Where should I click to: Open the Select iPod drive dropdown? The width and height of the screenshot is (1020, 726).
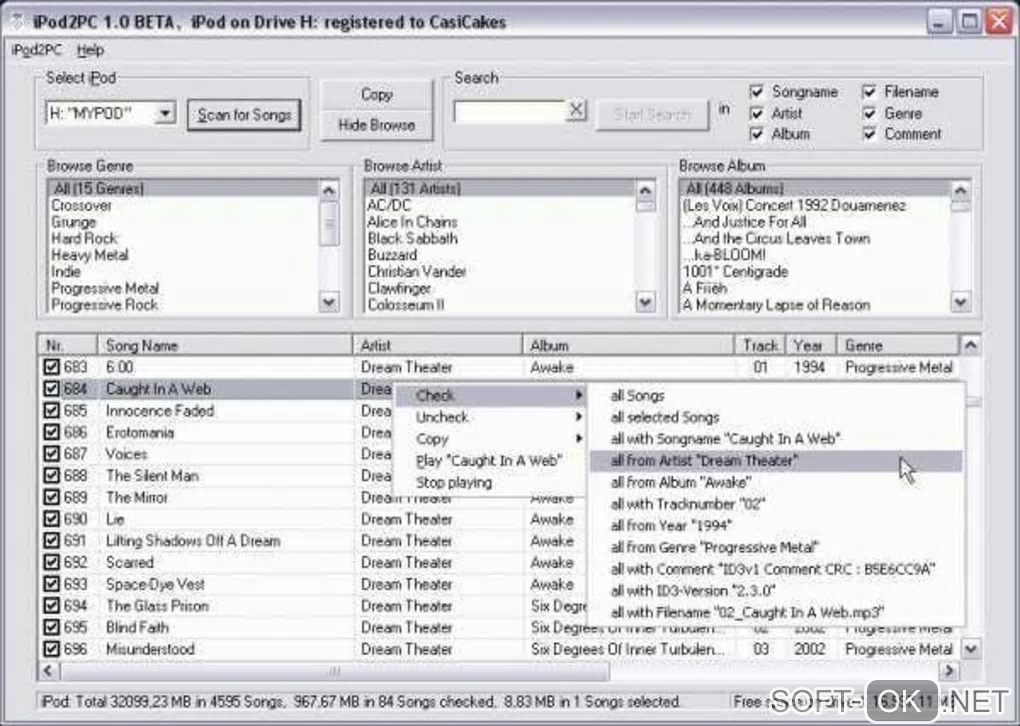165,114
